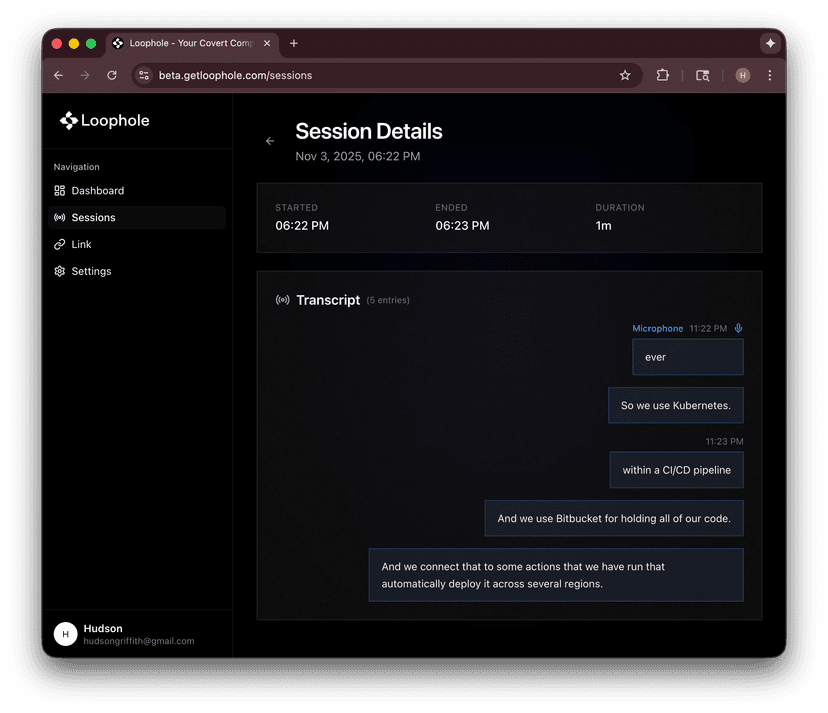The height and width of the screenshot is (713, 828).
Task: Open the Chrome profile avatar
Action: 742,75
